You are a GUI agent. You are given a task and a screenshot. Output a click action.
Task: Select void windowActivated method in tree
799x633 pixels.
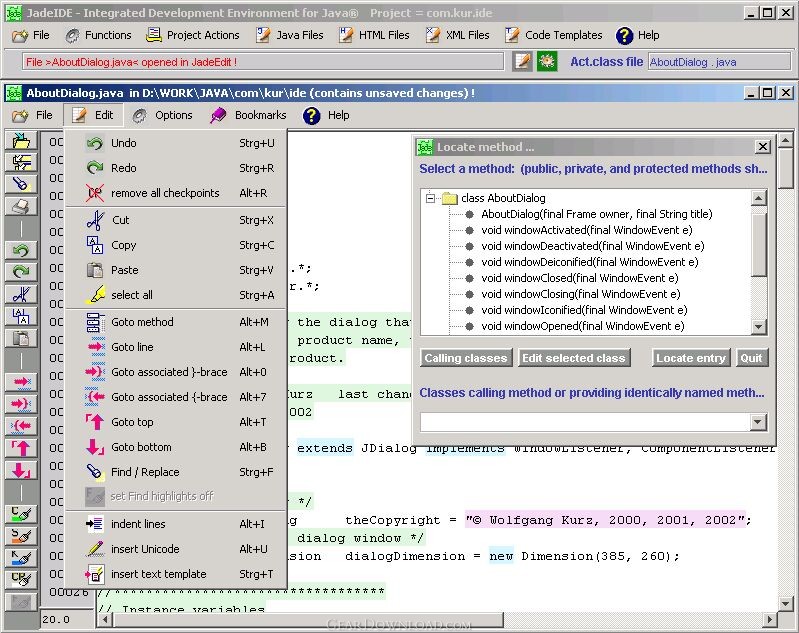[x=587, y=230]
